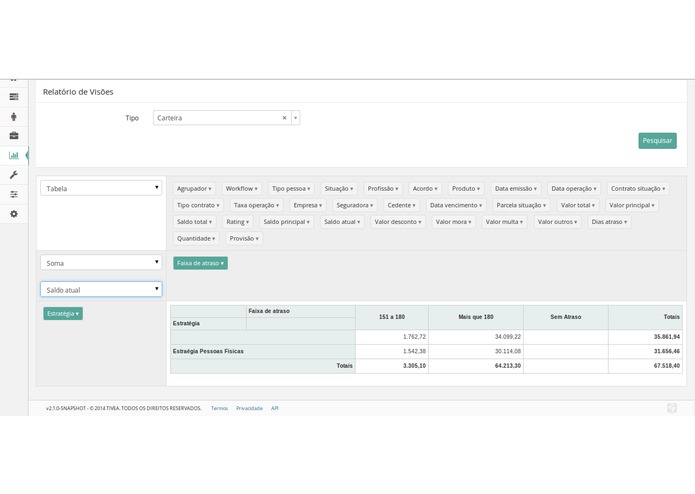Open the Workflow attribute filter
The height and width of the screenshot is (494, 695).
[x=242, y=188]
